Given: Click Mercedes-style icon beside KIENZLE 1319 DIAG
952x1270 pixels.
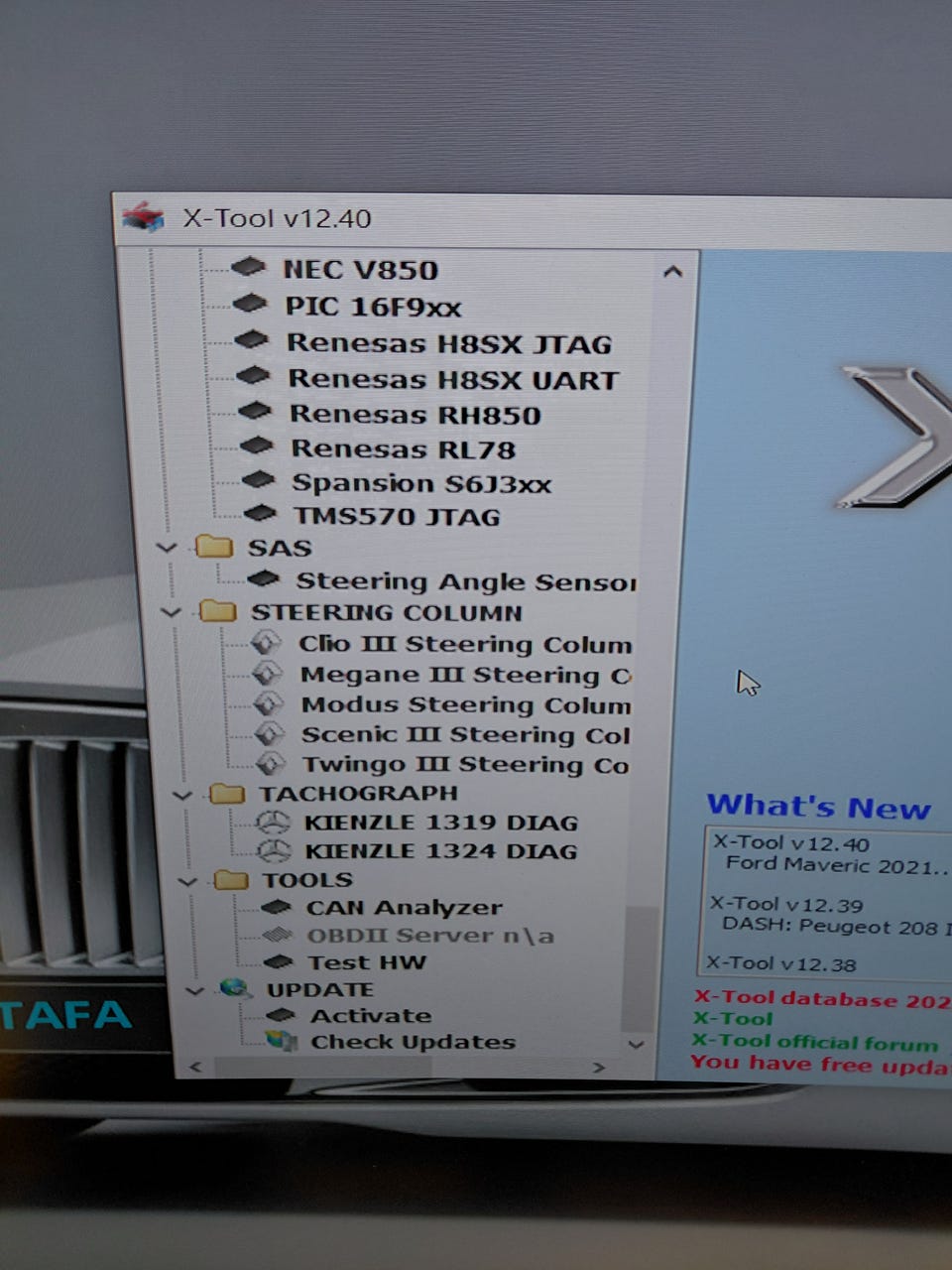Looking at the screenshot, I should pos(273,822).
